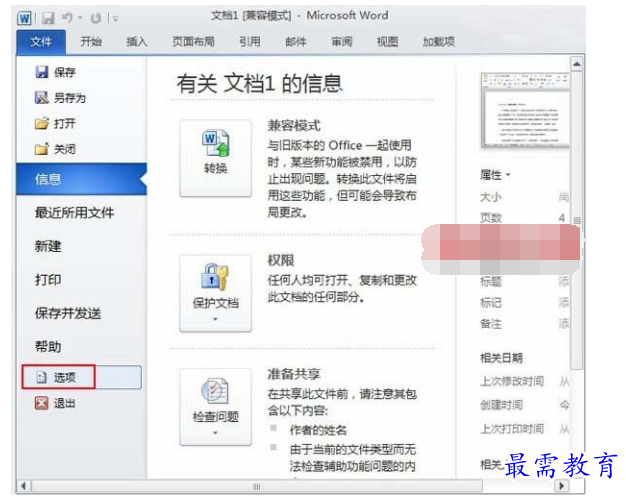Click the 上次打印时间 label
Screen dimensions: 626x497
[x=512, y=429]
